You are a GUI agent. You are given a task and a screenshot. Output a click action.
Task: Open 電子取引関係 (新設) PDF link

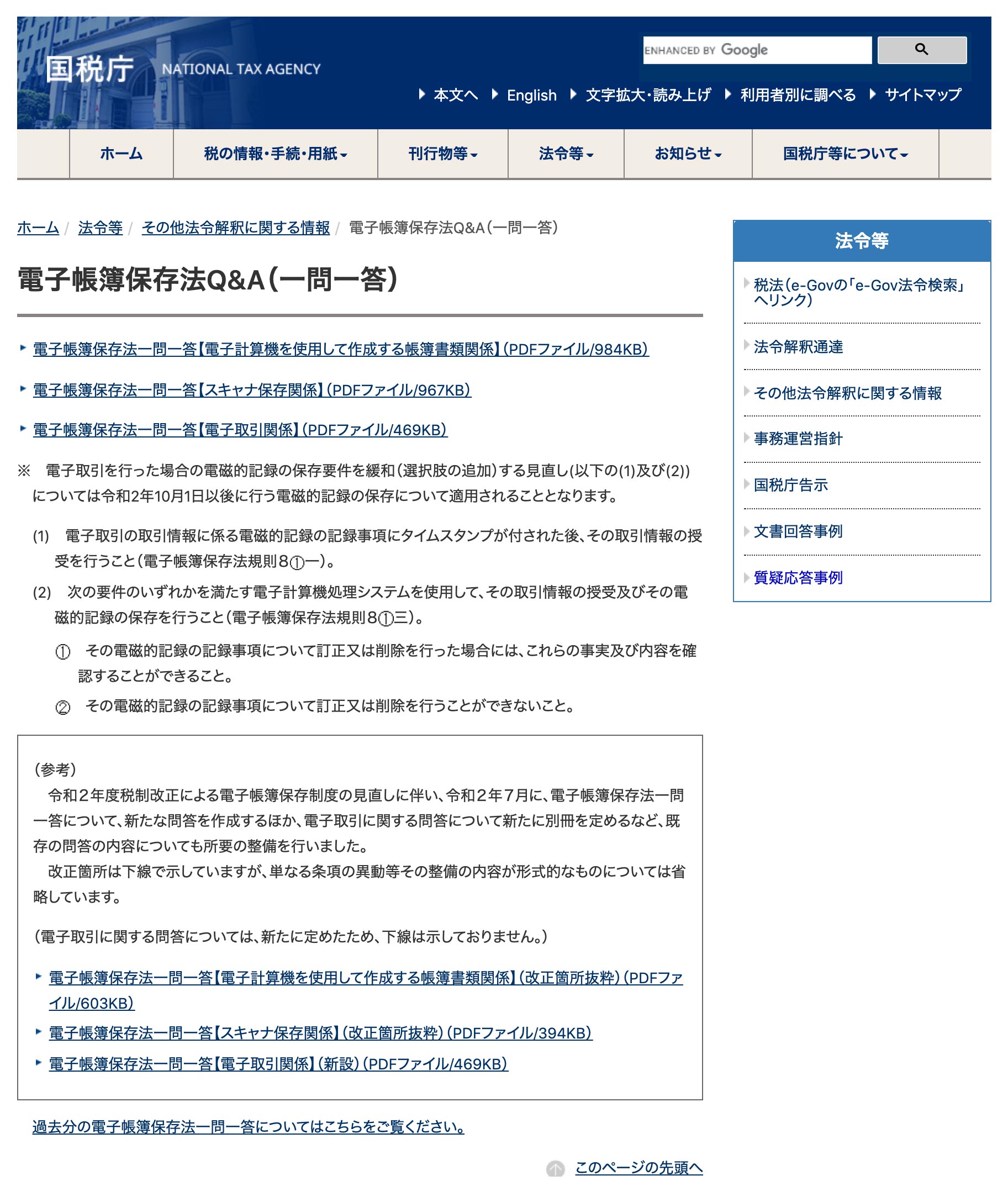click(x=278, y=1064)
